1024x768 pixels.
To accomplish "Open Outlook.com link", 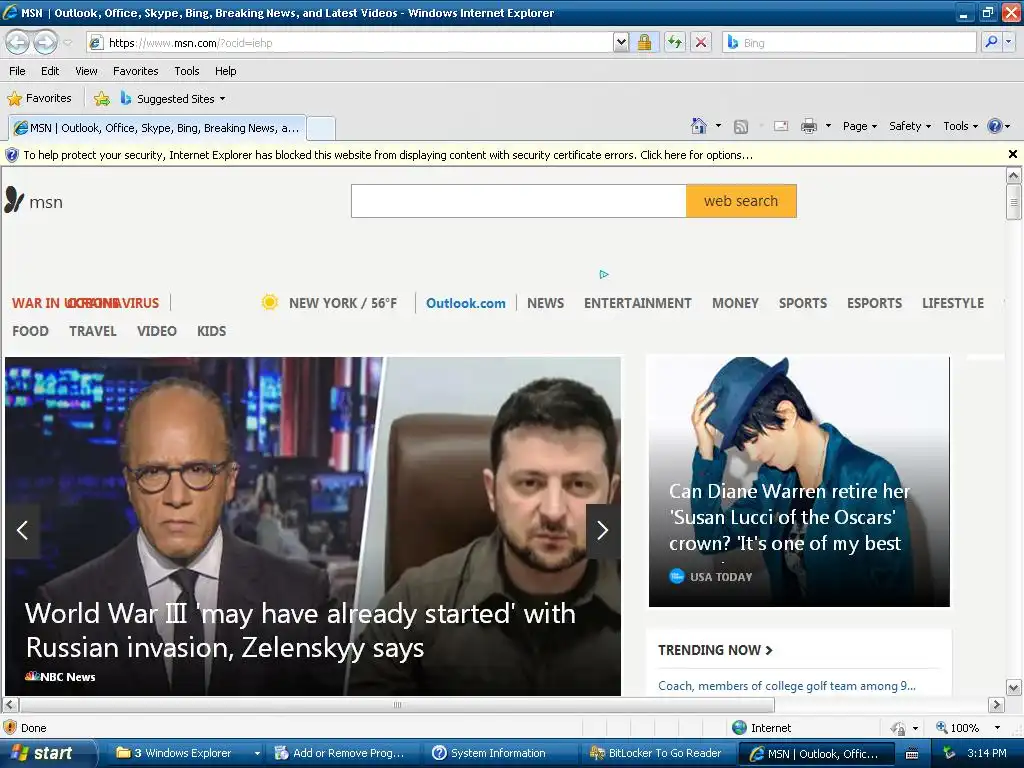I will tap(466, 303).
